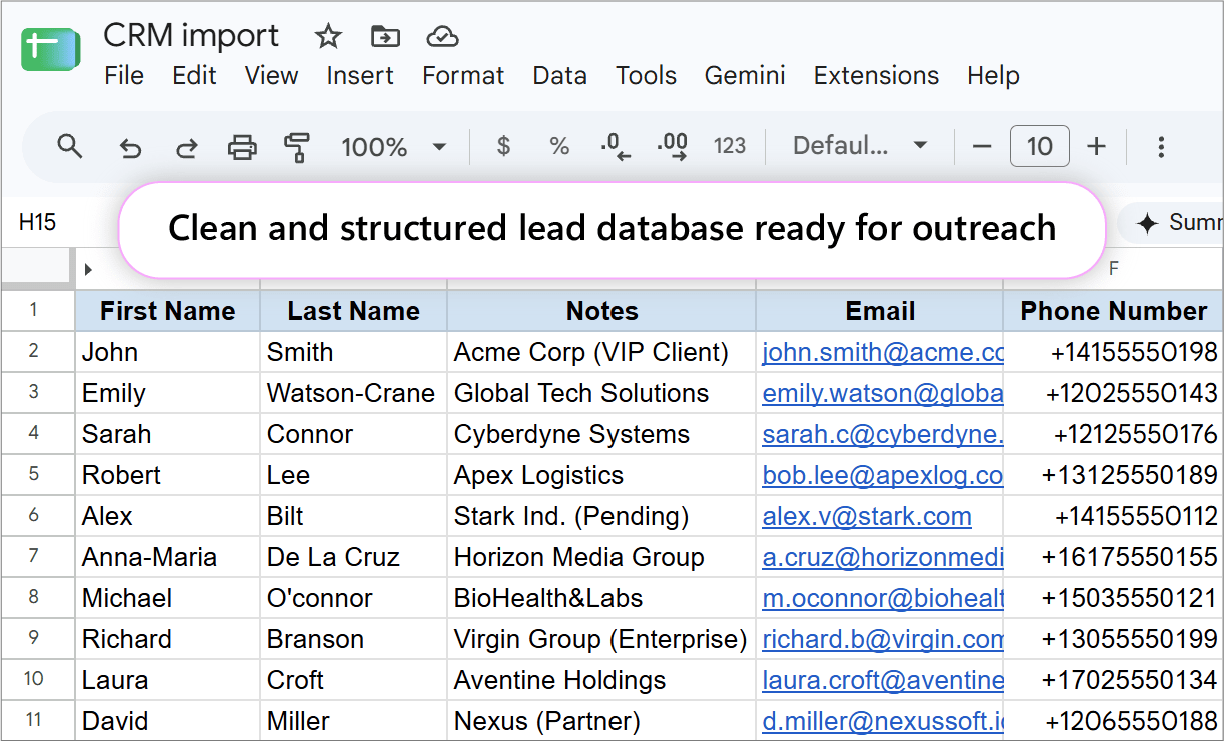Open the View menu
Screen dimensions: 1224x741
pos(271,76)
